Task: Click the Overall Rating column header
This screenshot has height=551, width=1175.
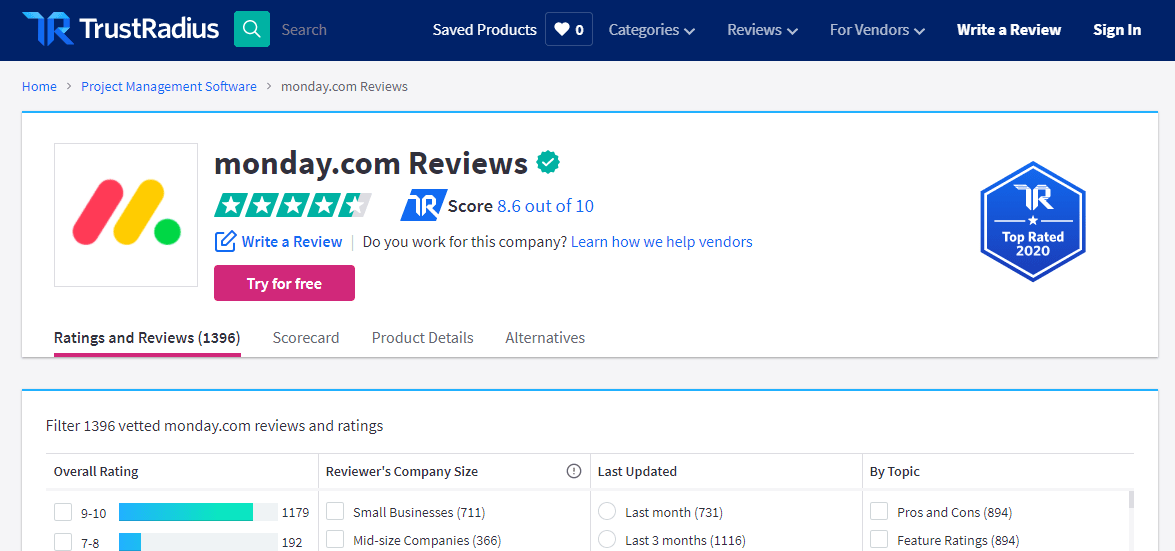Action: coord(96,472)
